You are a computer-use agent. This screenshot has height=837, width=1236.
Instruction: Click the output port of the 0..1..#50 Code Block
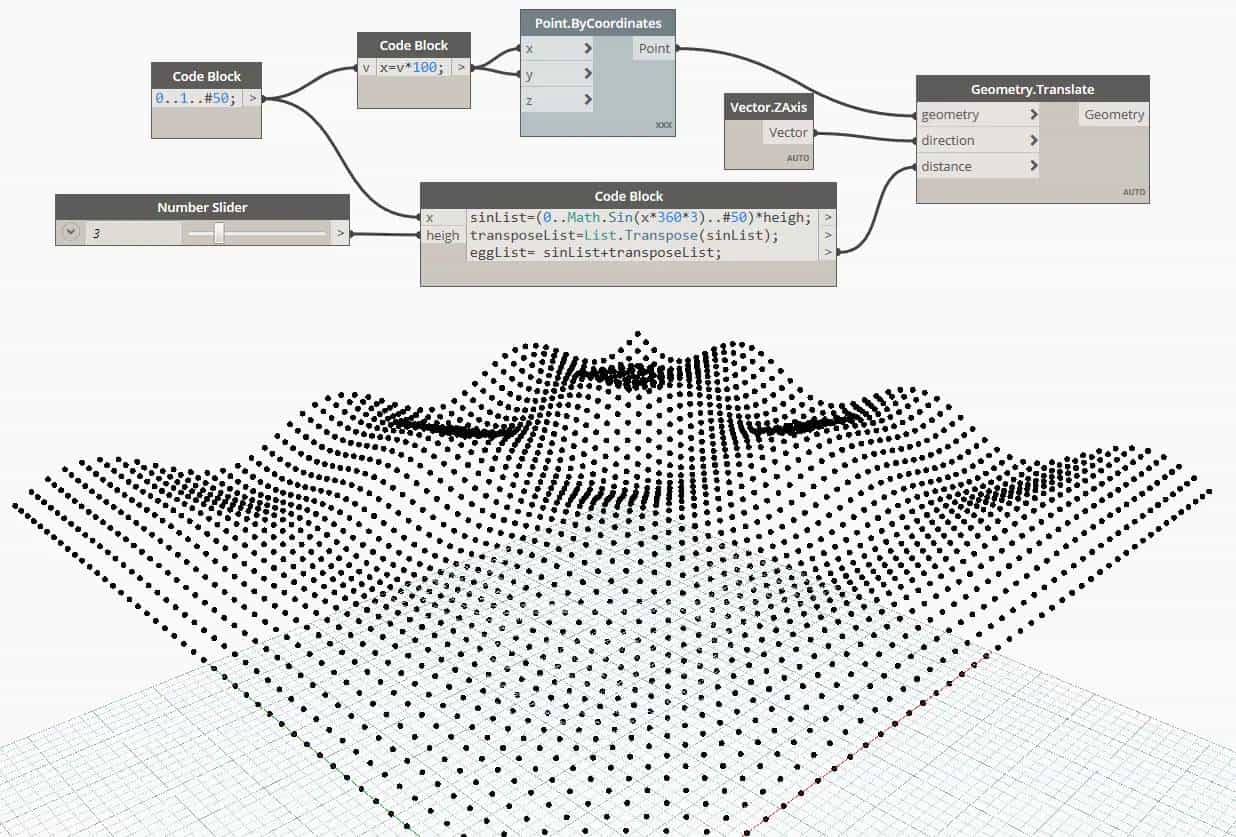(x=254, y=97)
